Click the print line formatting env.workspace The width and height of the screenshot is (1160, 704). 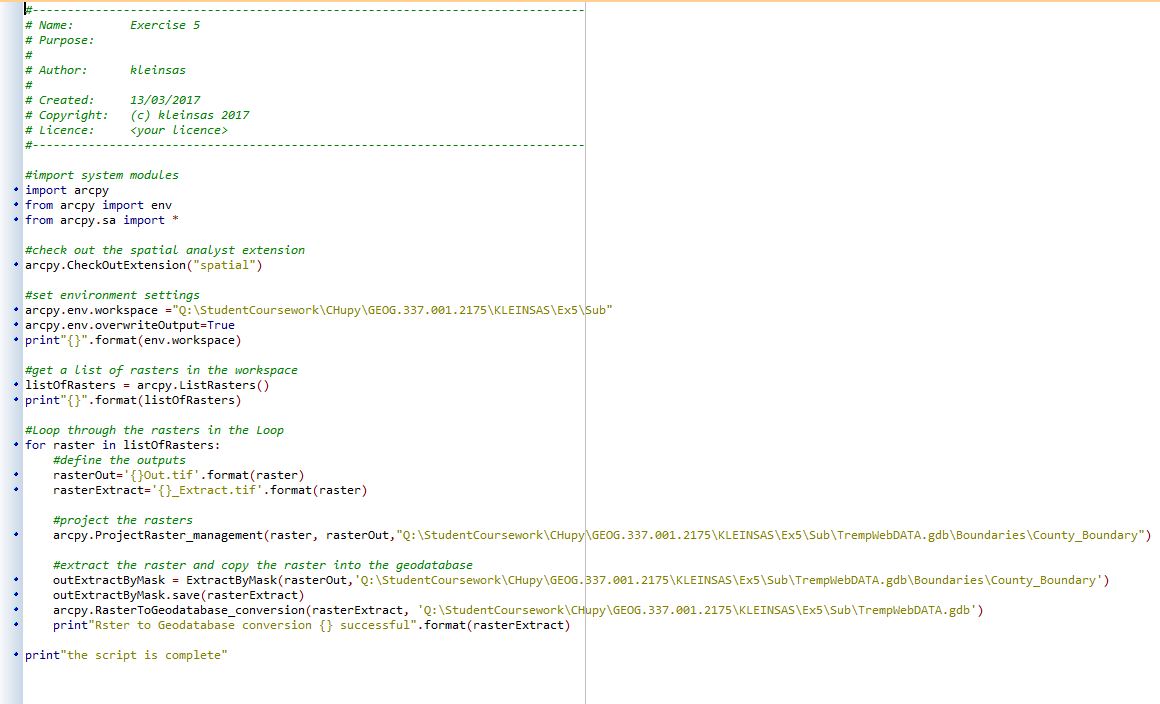[x=133, y=340]
